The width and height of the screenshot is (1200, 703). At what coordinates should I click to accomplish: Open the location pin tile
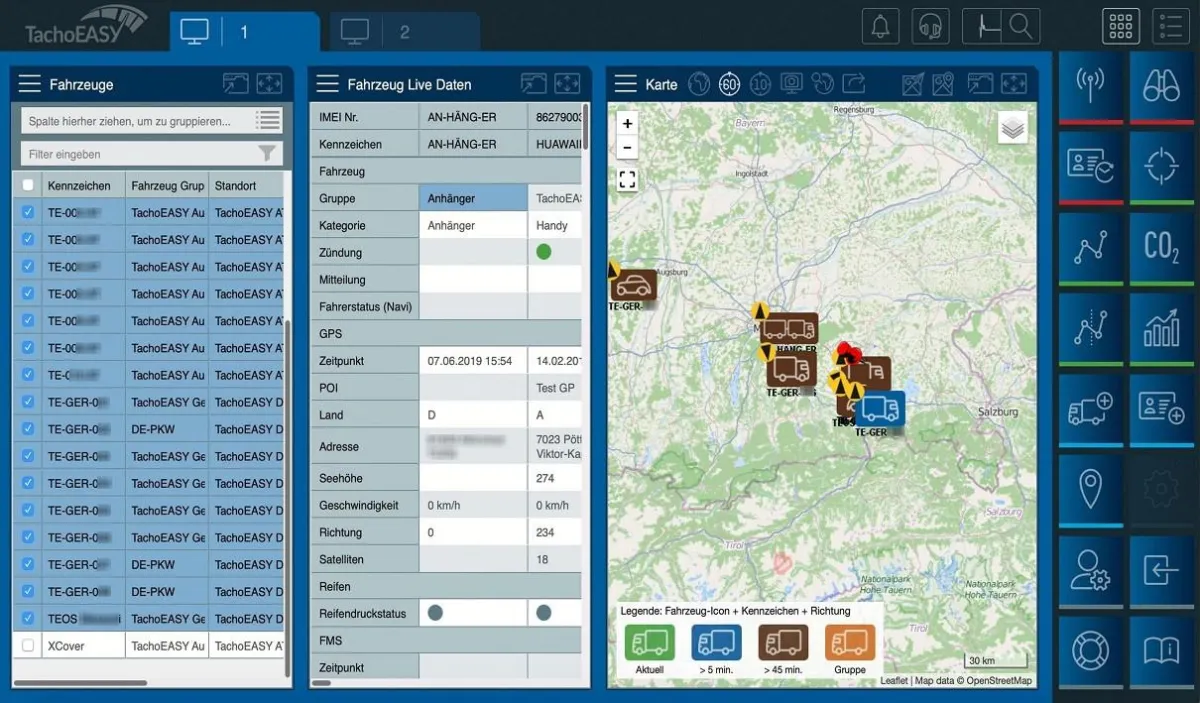(x=1089, y=488)
